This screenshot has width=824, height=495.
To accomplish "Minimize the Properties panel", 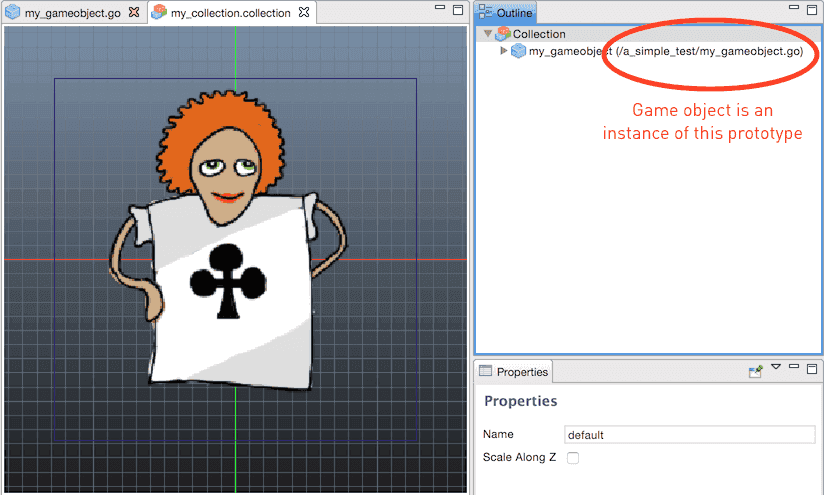I will click(x=794, y=366).
